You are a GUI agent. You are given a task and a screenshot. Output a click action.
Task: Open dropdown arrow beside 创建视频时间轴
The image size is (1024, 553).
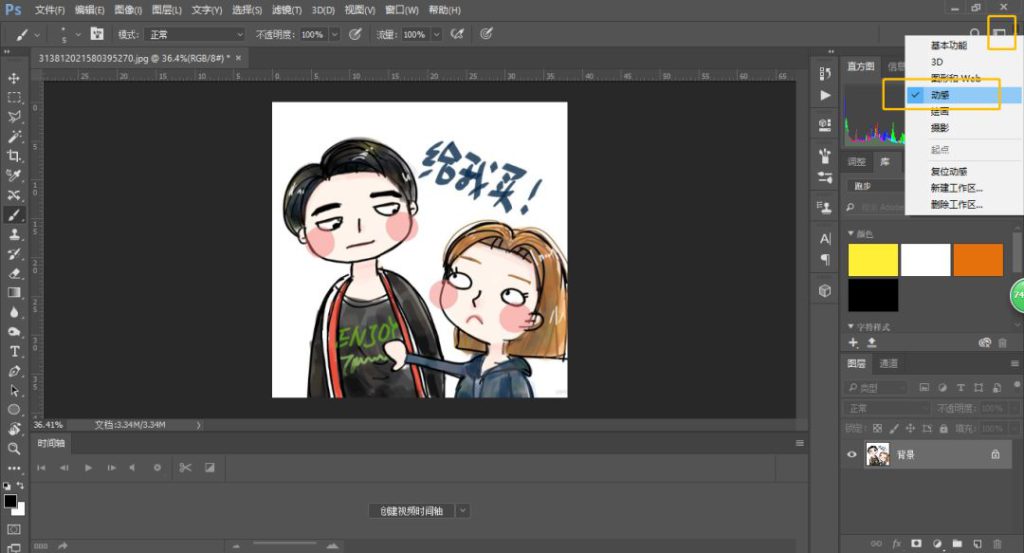[462, 511]
